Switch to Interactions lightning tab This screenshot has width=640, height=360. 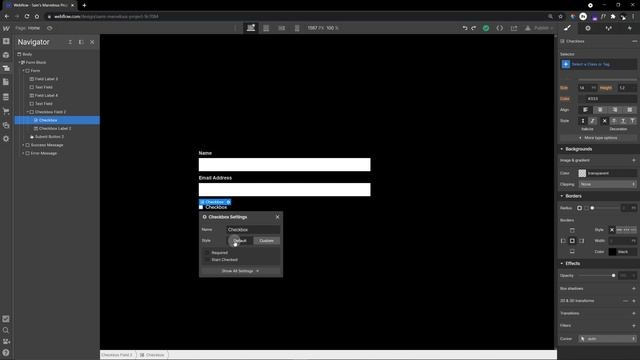click(x=629, y=28)
